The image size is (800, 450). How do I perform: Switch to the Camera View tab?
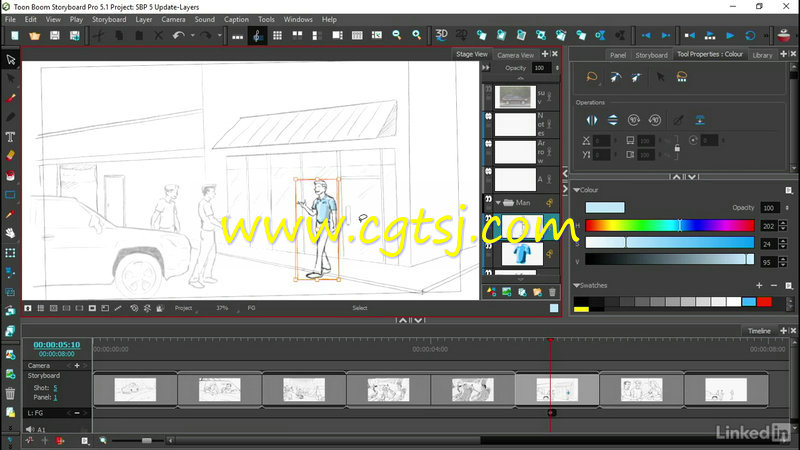click(515, 55)
